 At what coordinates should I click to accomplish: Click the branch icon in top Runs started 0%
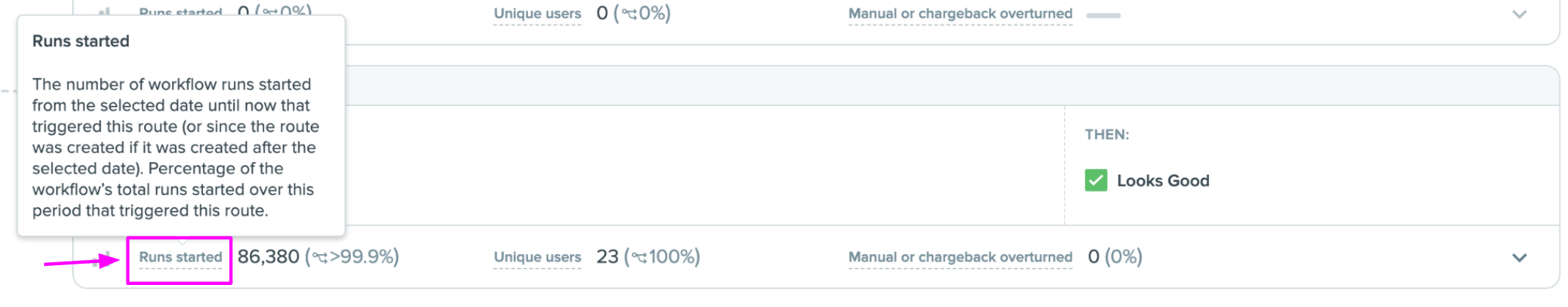(271, 12)
